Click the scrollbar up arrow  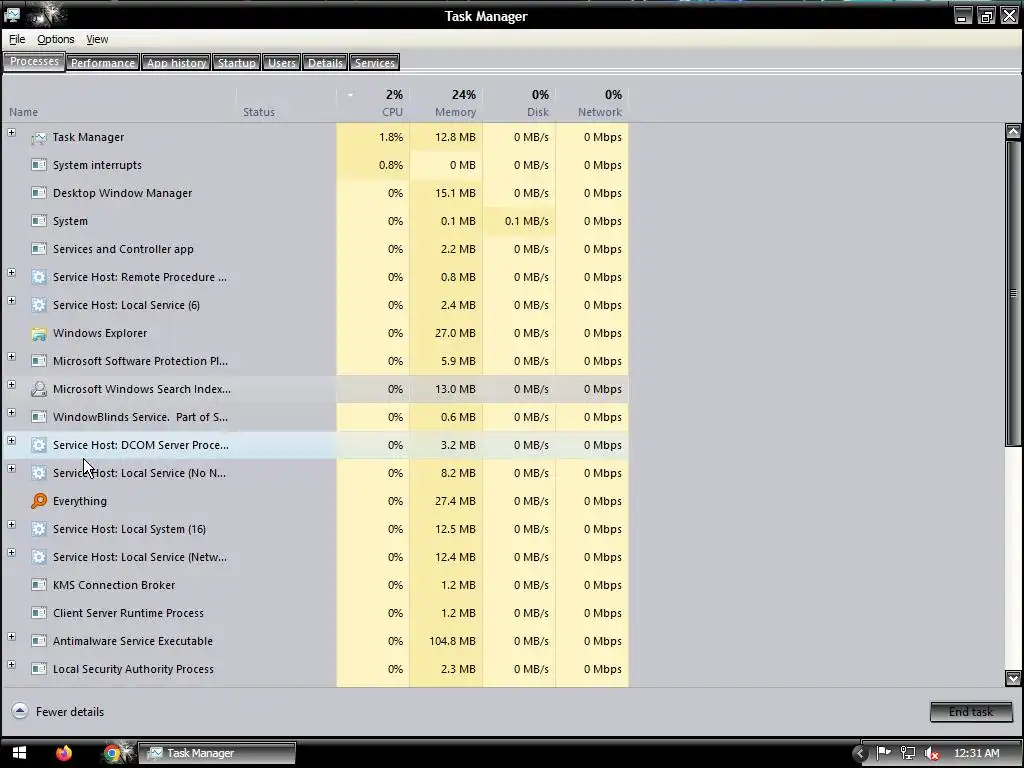click(1013, 131)
